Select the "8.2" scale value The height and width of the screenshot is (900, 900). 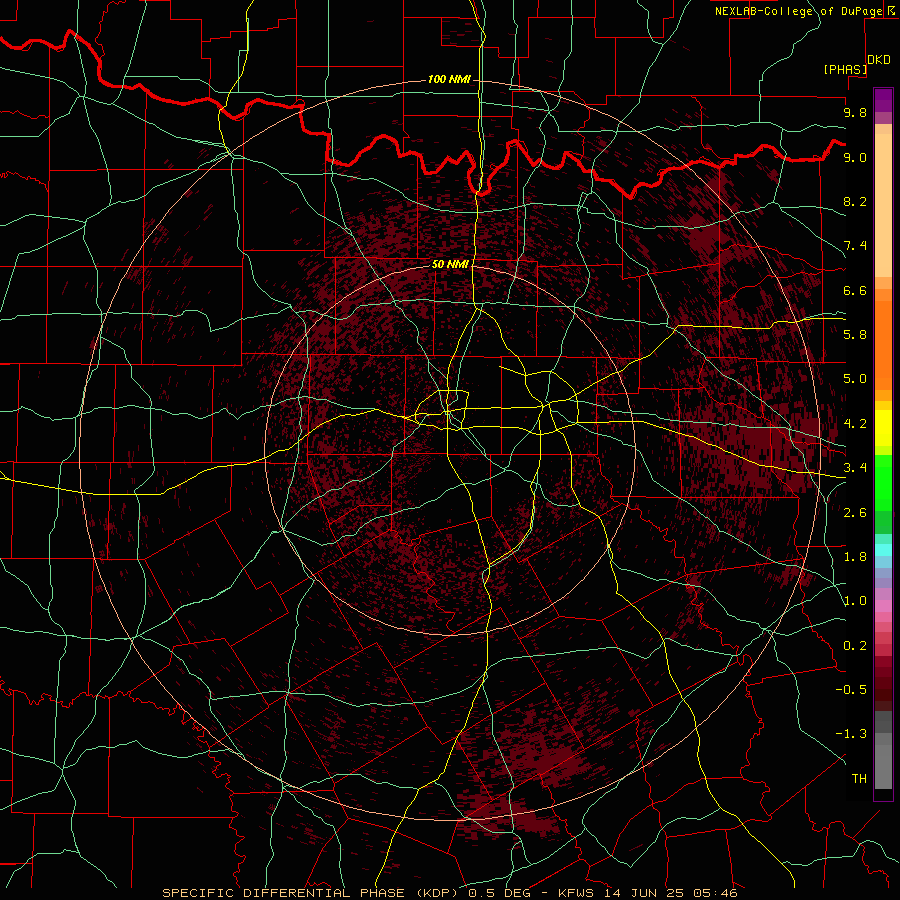[855, 201]
